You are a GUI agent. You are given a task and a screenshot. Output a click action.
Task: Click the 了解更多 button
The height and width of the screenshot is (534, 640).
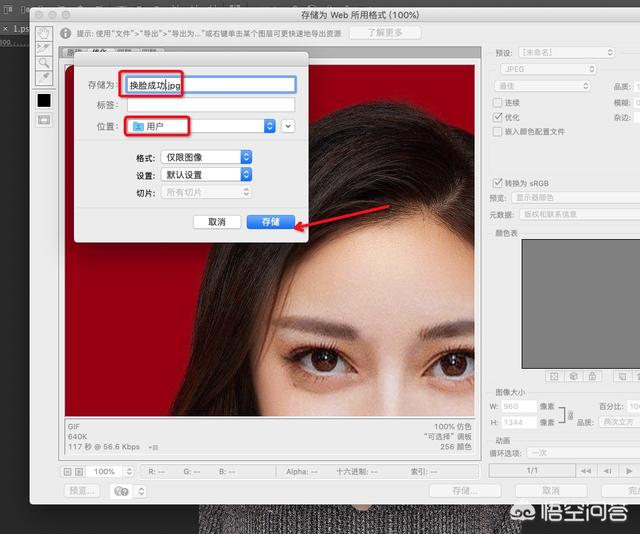(385, 33)
